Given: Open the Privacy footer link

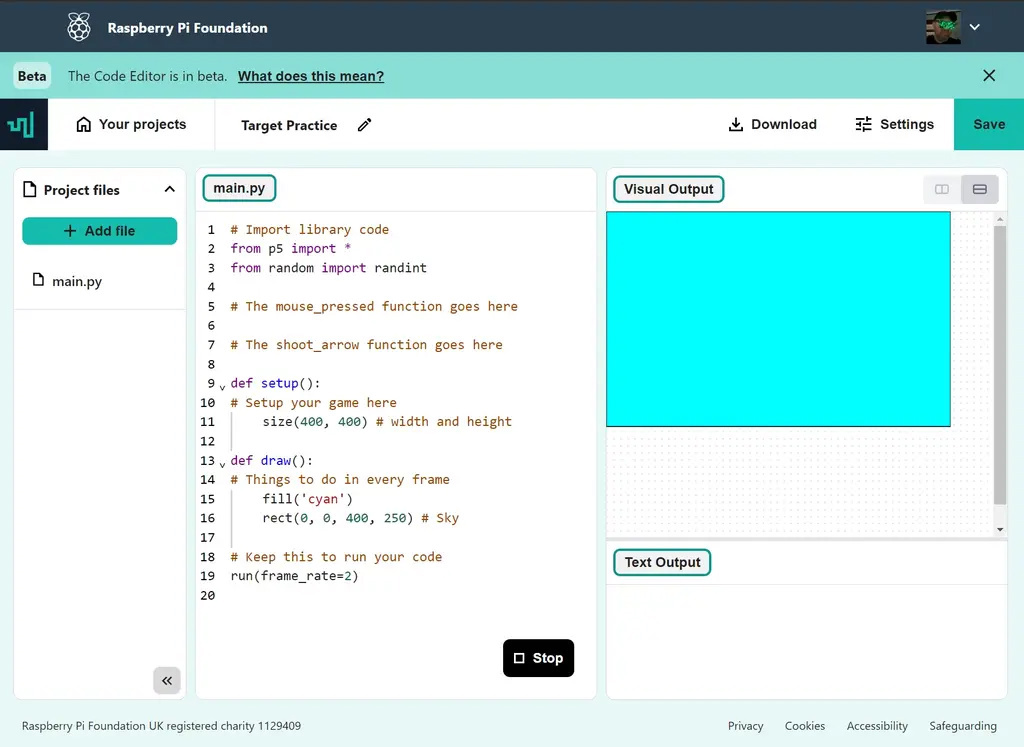Looking at the screenshot, I should point(745,726).
